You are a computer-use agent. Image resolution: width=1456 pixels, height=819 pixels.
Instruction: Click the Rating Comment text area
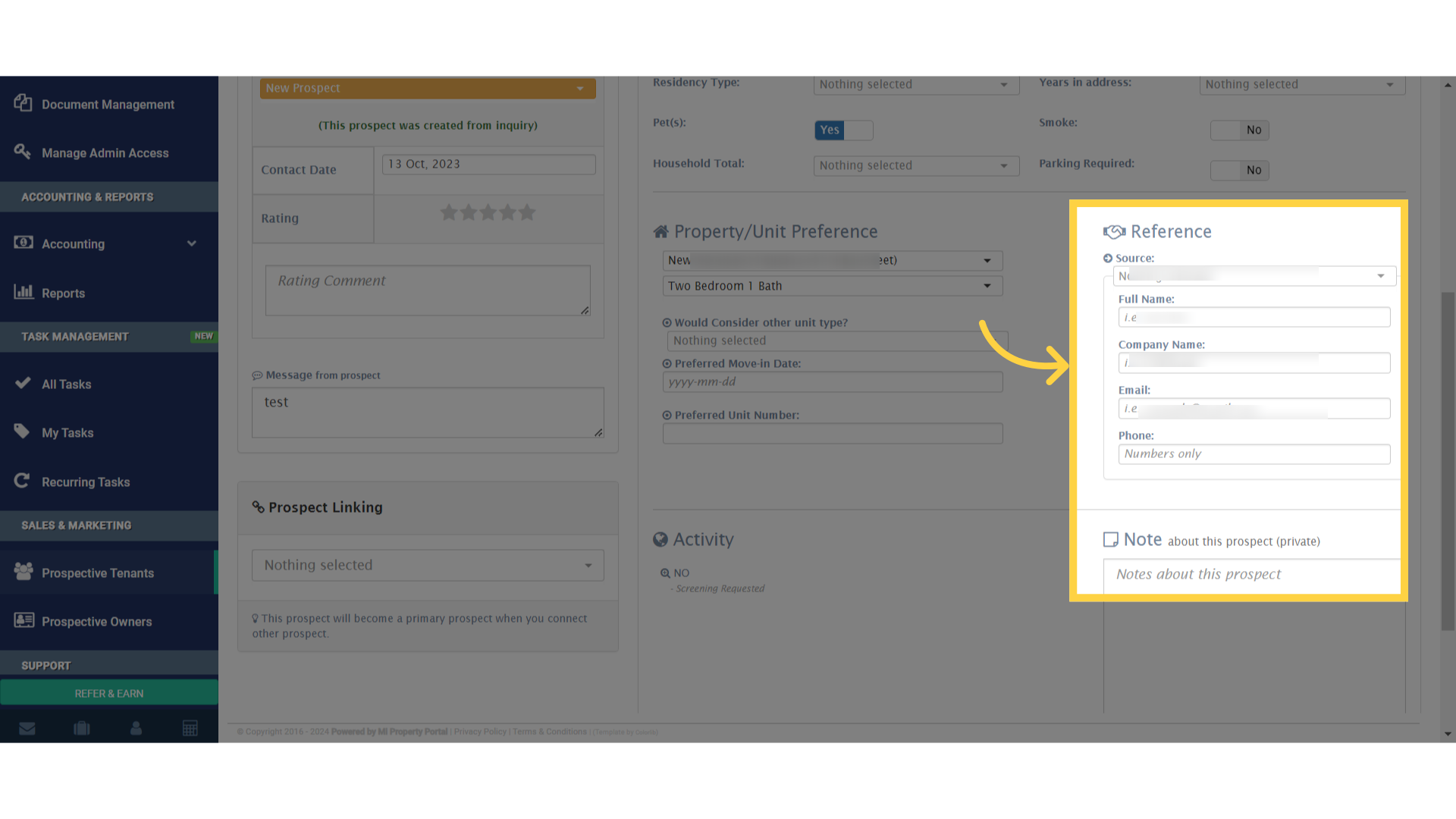[x=428, y=290]
